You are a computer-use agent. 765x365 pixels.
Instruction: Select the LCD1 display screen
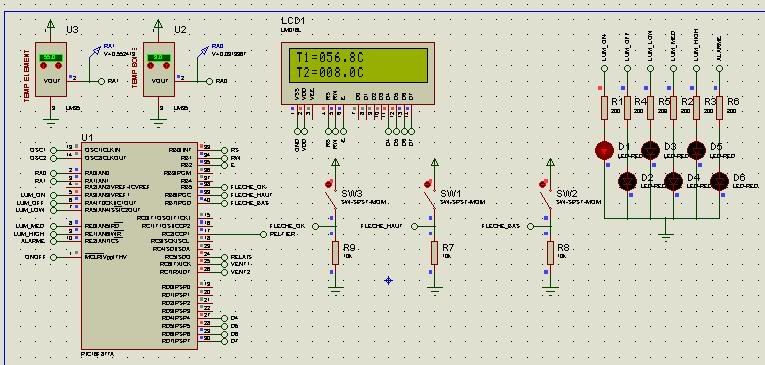pyautogui.click(x=358, y=65)
